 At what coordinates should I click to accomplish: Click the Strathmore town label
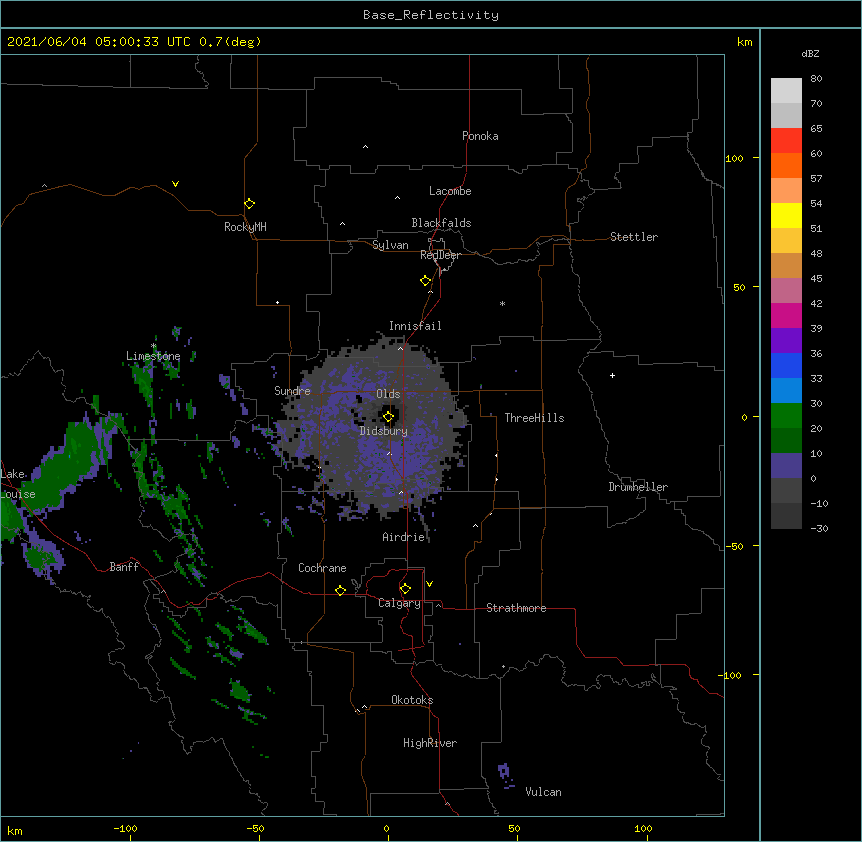click(516, 608)
